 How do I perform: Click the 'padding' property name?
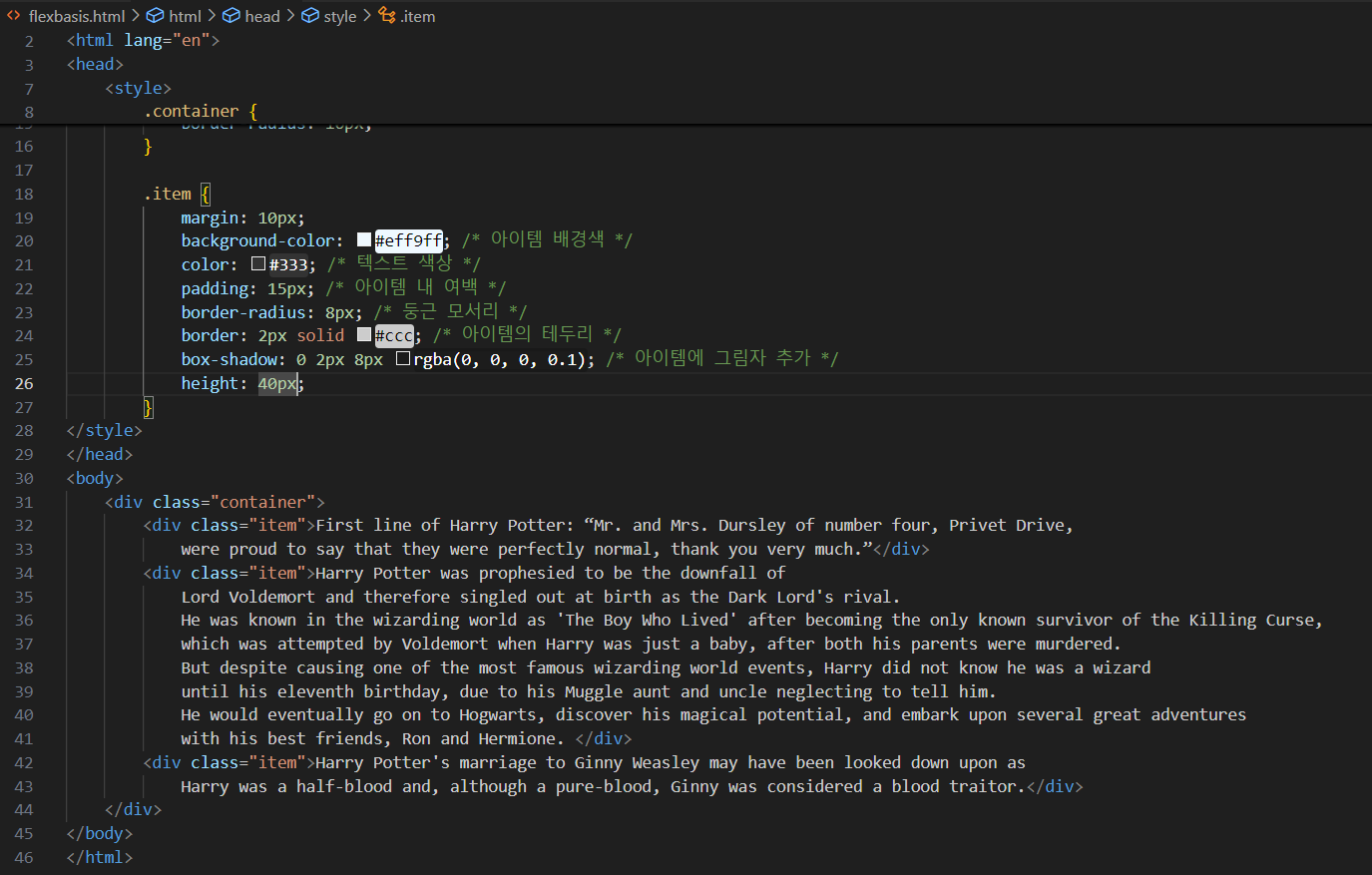click(215, 288)
